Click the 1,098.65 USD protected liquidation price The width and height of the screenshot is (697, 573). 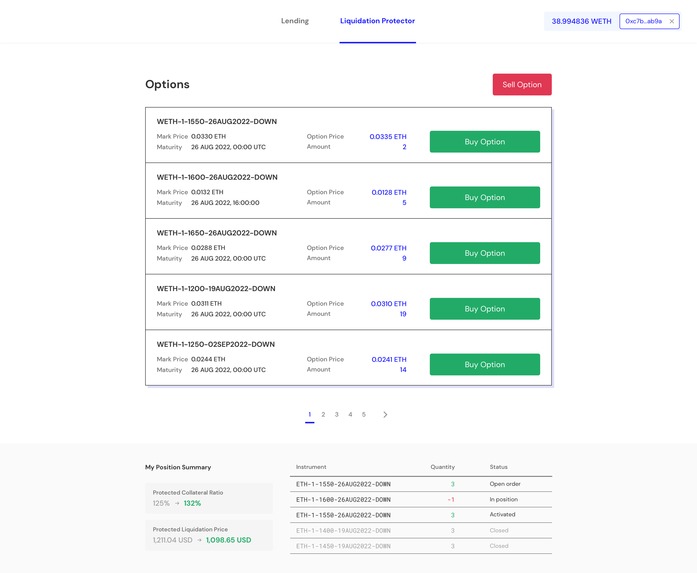(228, 540)
